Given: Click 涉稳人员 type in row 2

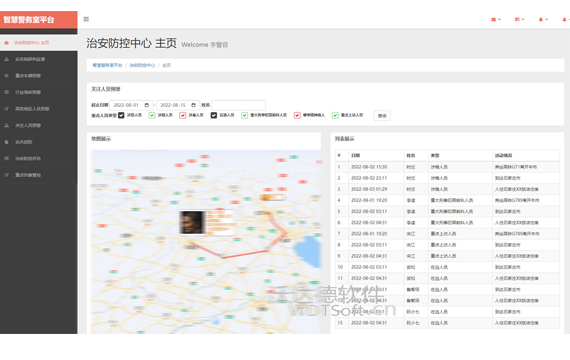Looking at the screenshot, I should (x=439, y=178).
